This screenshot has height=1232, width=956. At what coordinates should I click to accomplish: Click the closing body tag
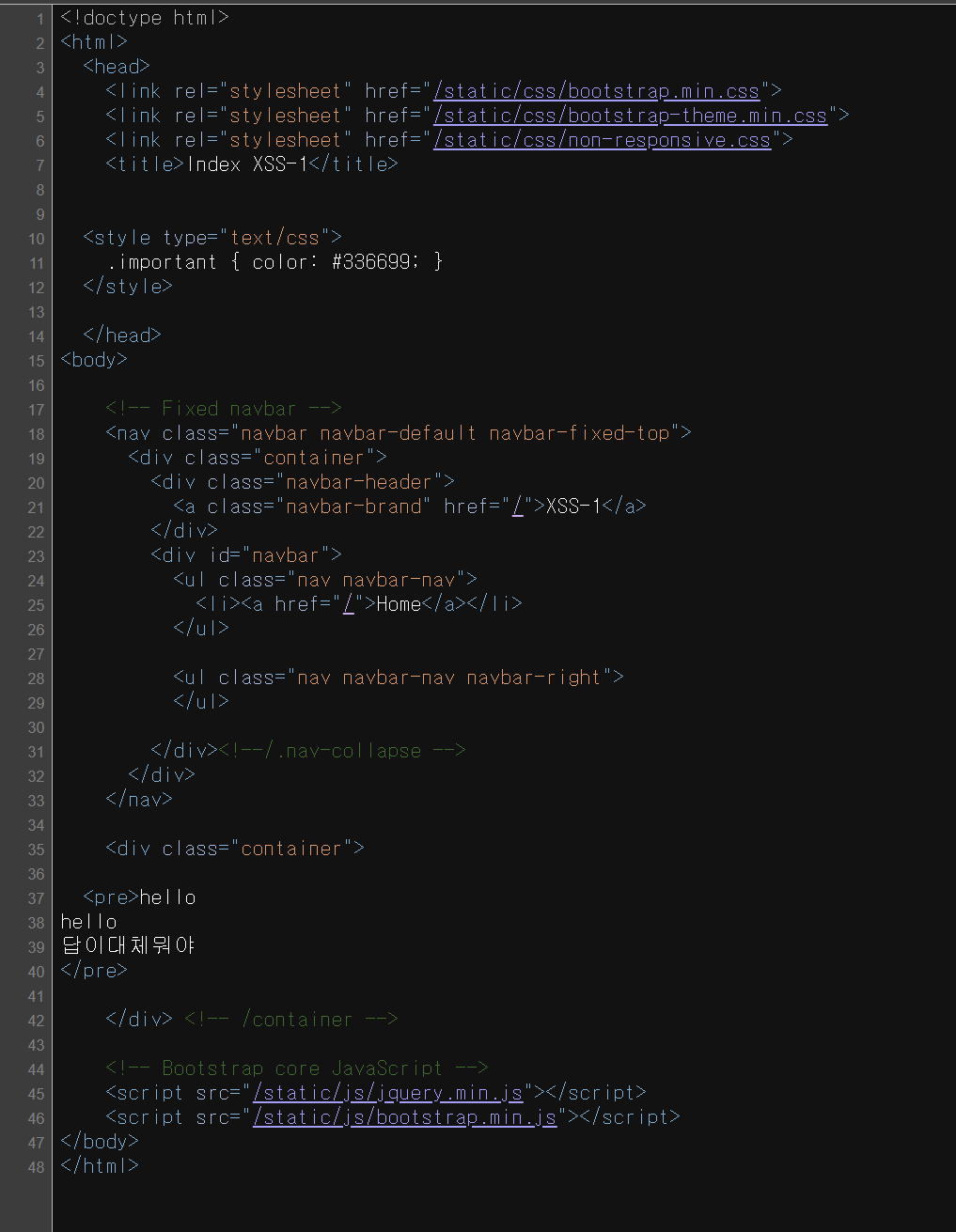coord(100,1142)
